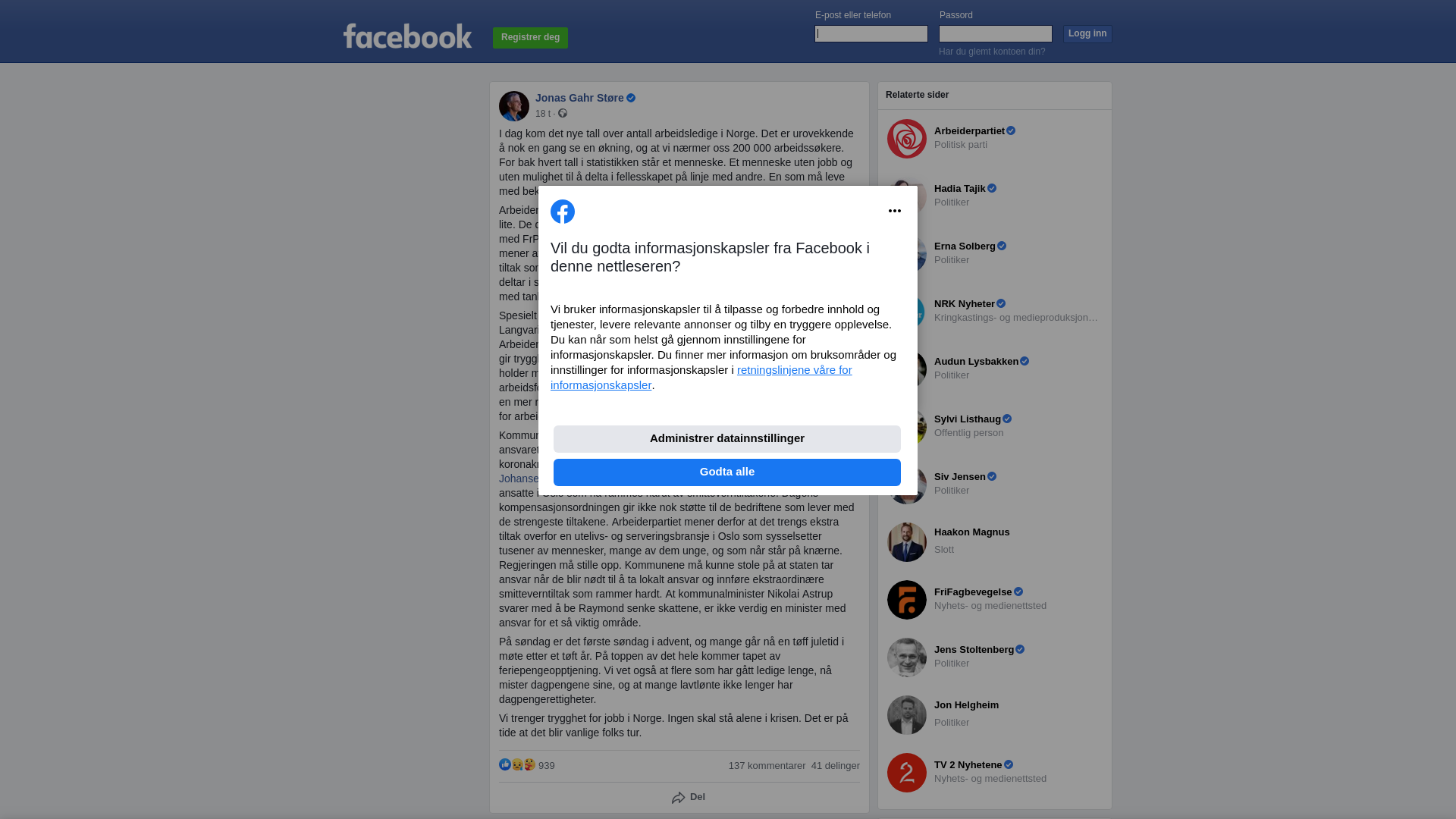Open retningslinjene våre for informasjonskapsler link
Screen dimensions: 1456x819
tap(701, 378)
